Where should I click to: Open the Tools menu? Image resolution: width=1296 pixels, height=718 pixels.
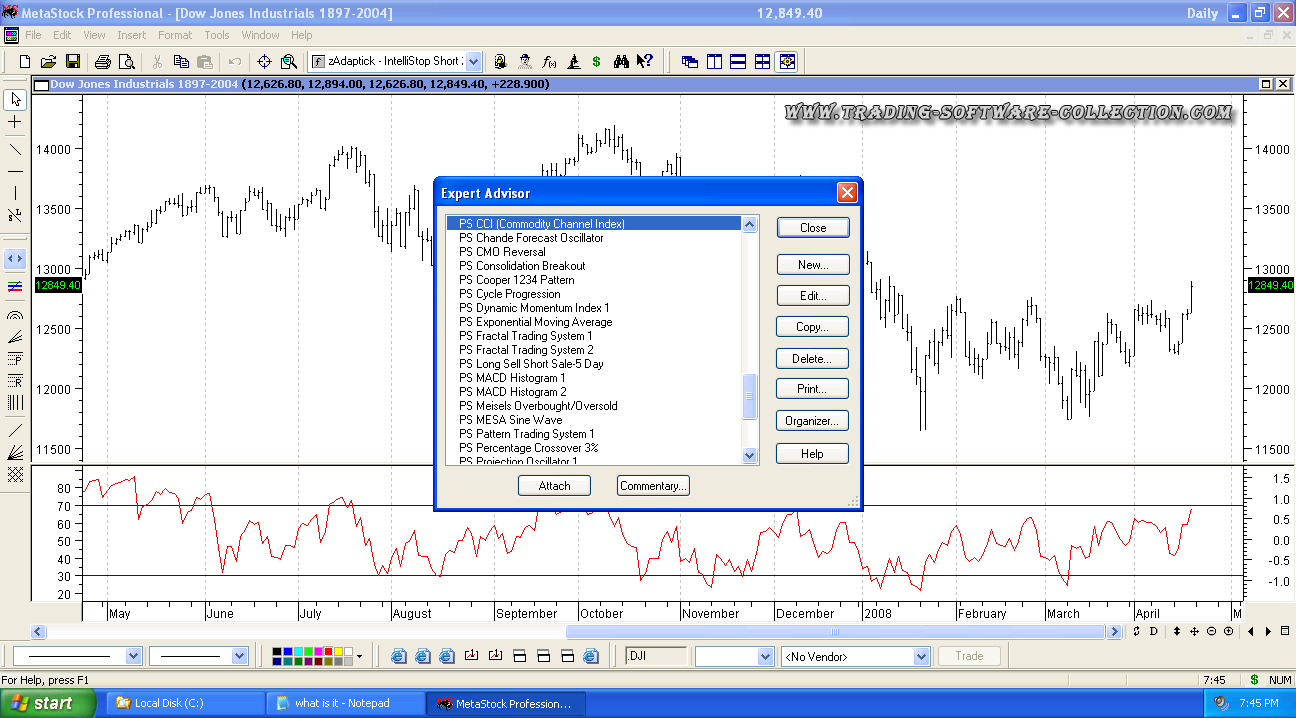pos(217,35)
